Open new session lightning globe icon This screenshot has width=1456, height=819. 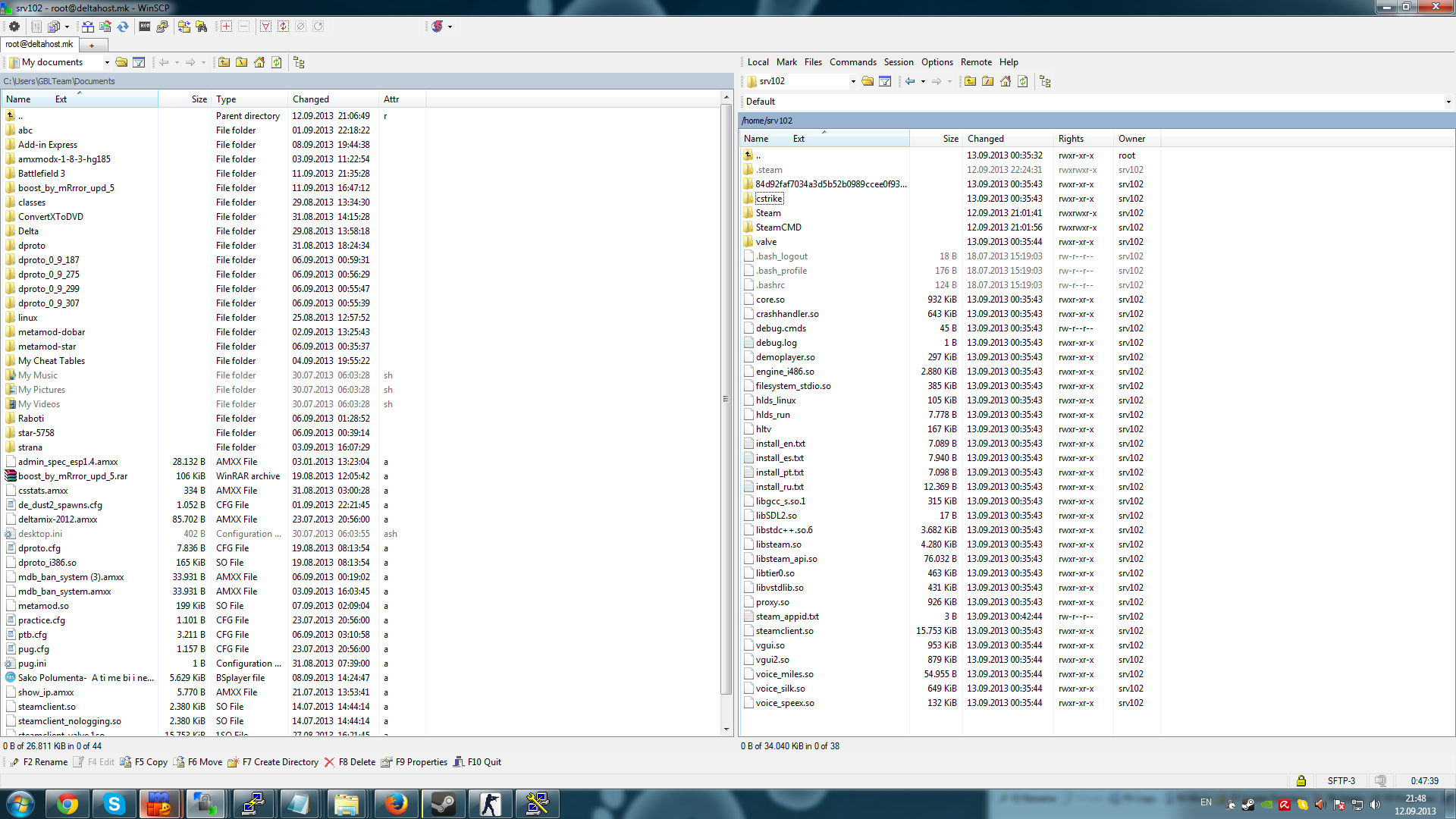click(x=438, y=27)
